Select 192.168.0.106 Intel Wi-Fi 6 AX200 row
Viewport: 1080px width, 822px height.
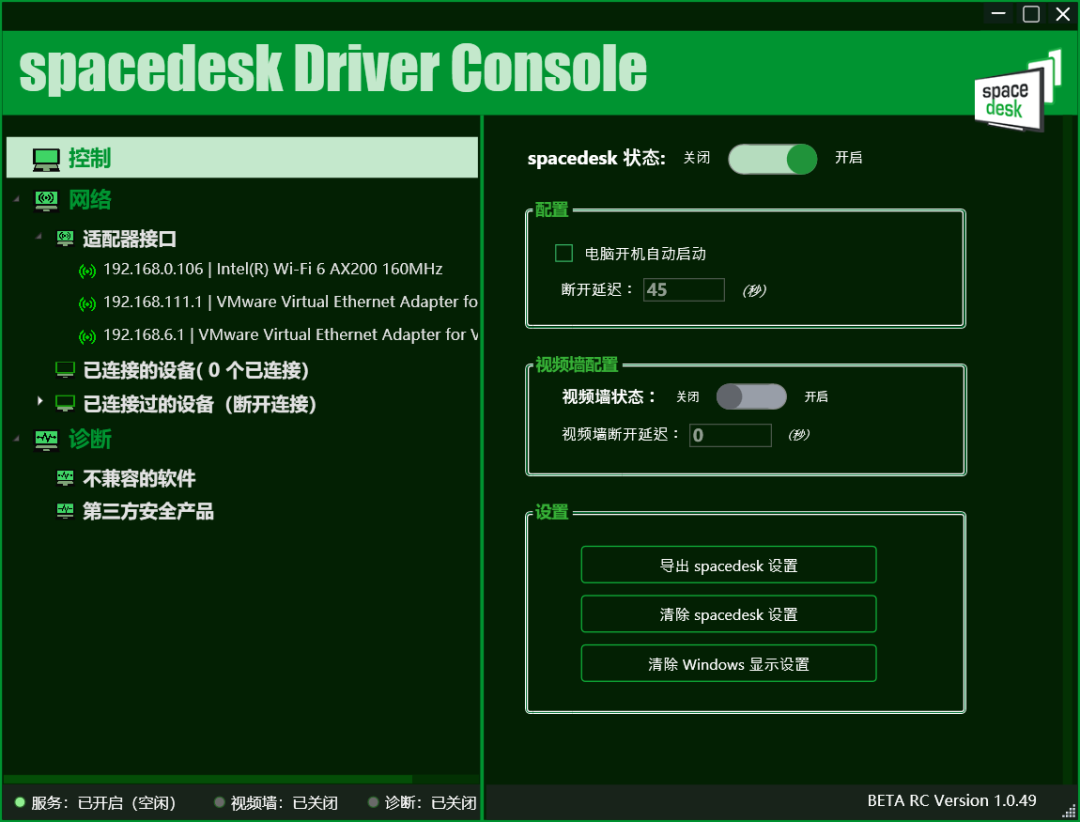point(273,269)
